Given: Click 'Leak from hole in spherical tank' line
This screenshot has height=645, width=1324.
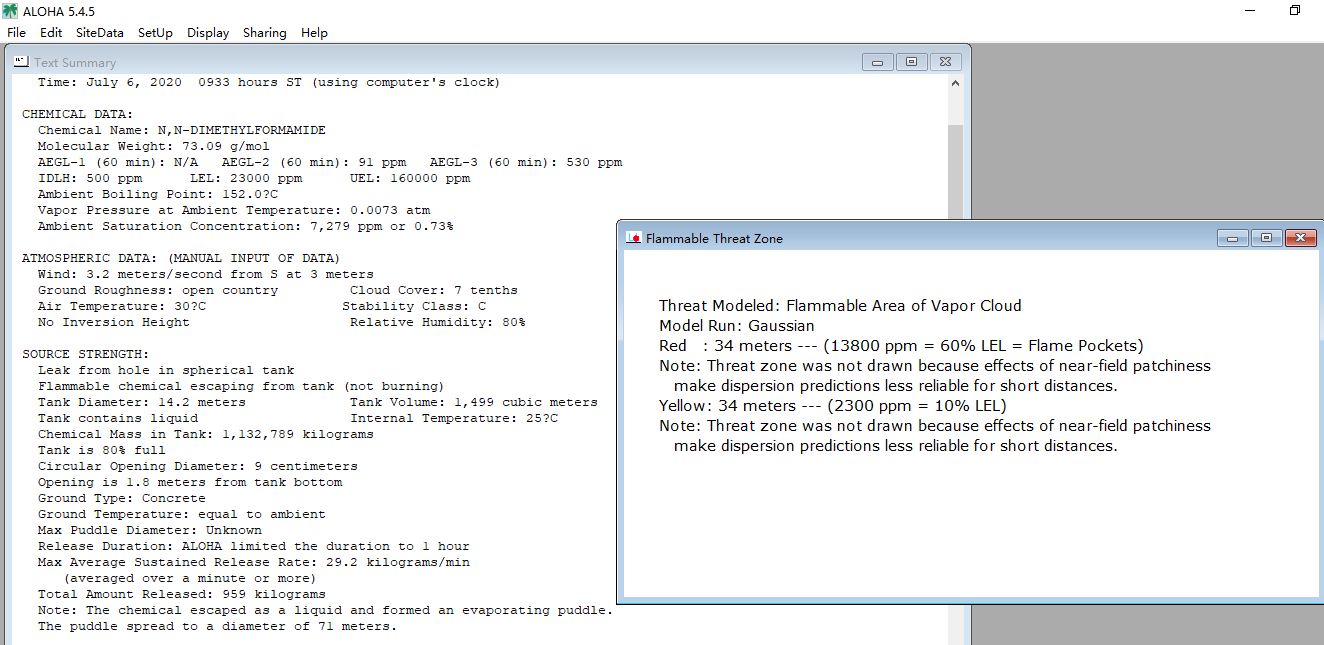Looking at the screenshot, I should 166,370.
